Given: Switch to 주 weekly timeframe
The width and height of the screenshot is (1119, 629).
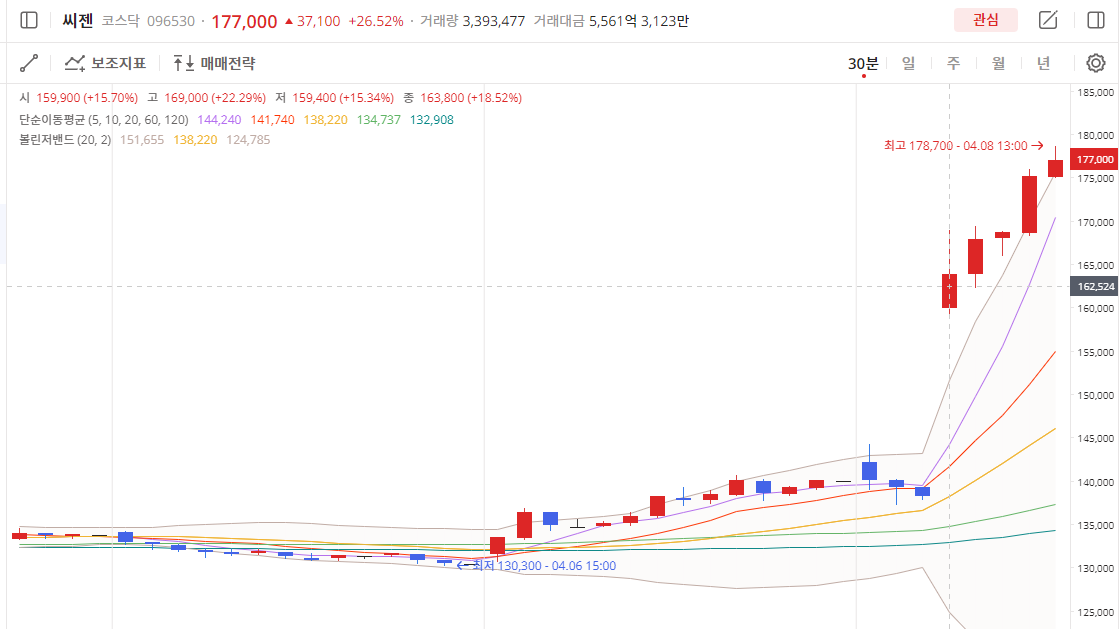Looking at the screenshot, I should (953, 64).
